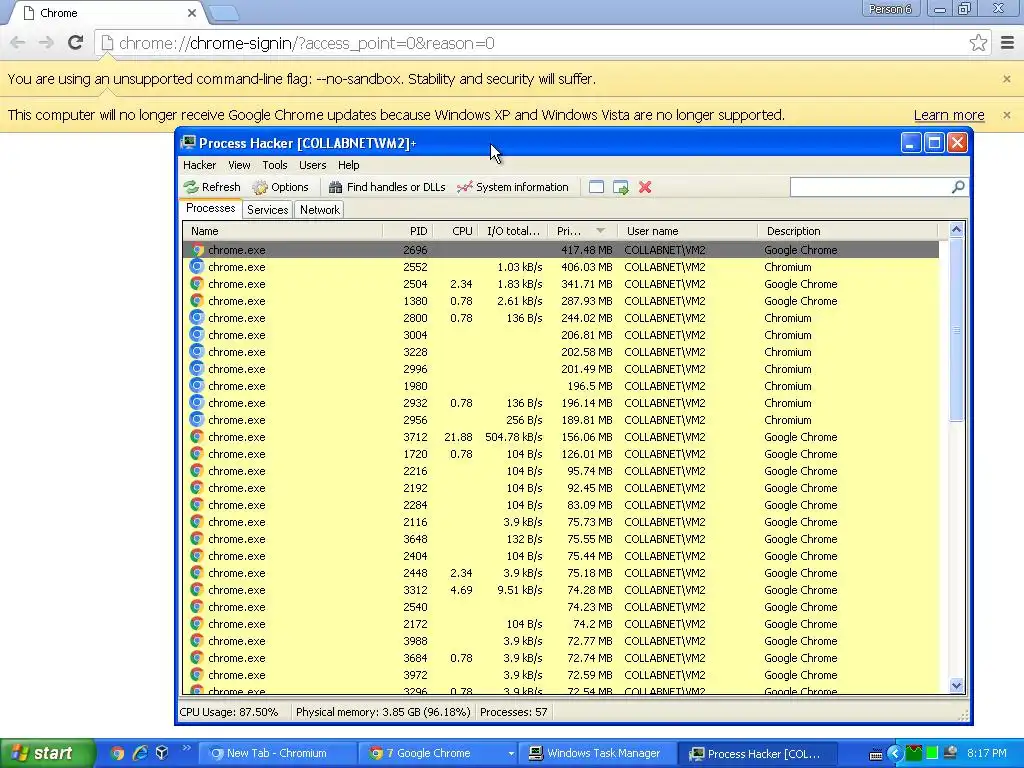Click the 21.88 CPU value cell
This screenshot has height=768, width=1024.
pyautogui.click(x=458, y=437)
